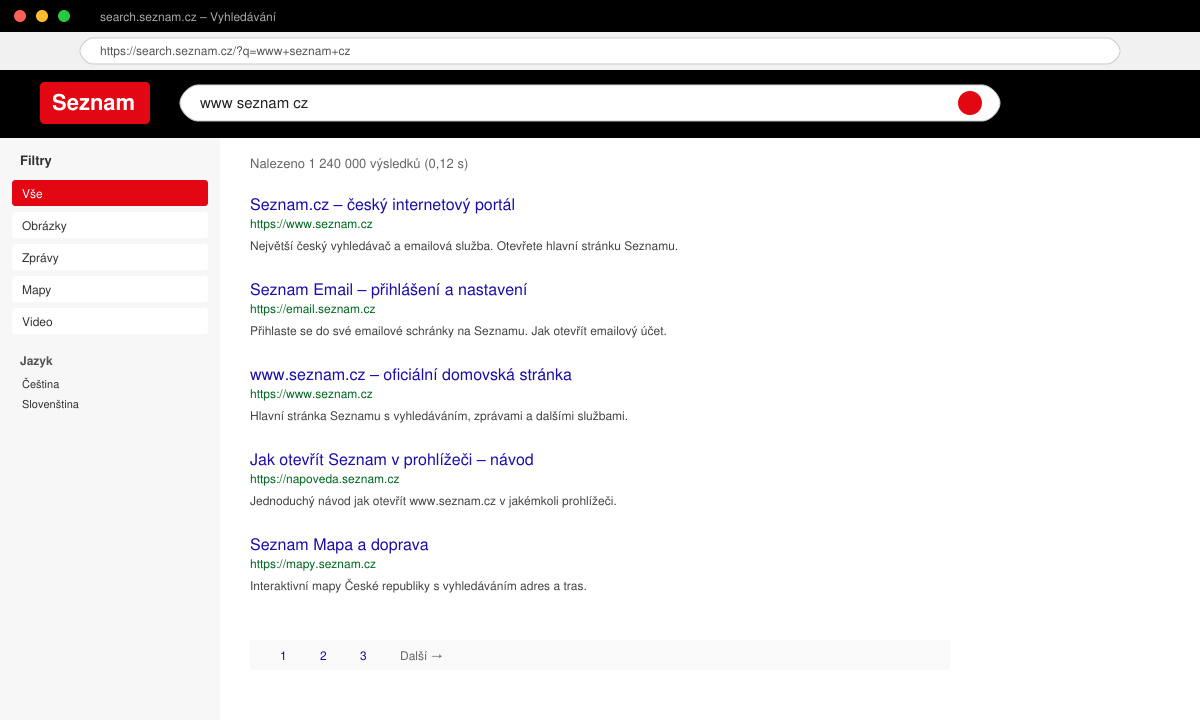Click the snippet "Jednoduchý návod jak otevřít"

[433, 501]
